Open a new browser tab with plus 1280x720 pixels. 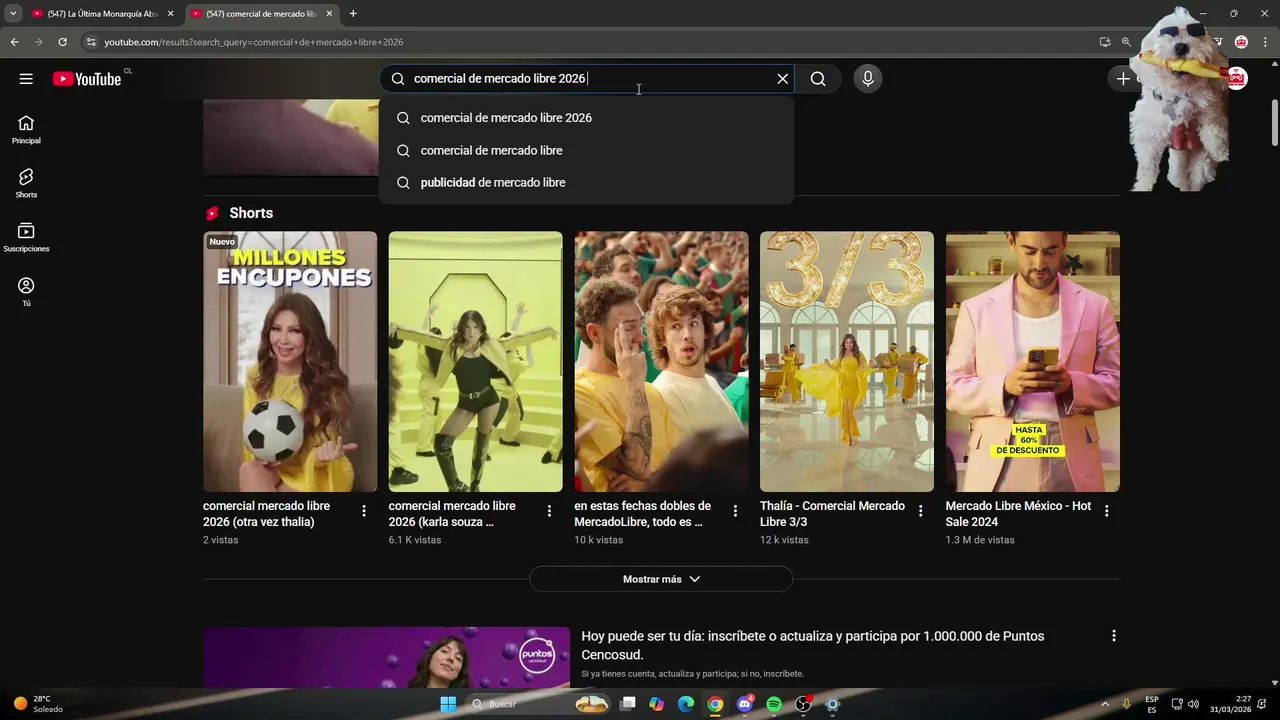pyautogui.click(x=353, y=14)
